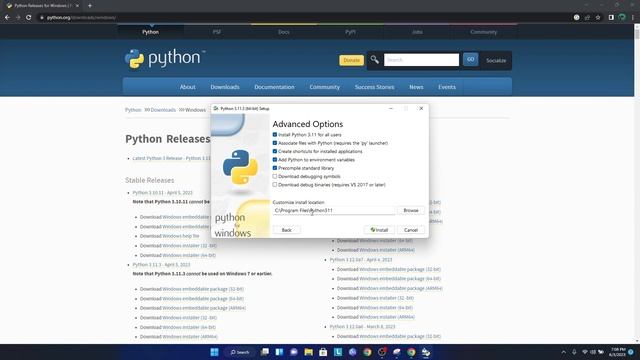This screenshot has width=640, height=360.
Task: Select the PyPI top-bar tab
Action: [350, 32]
